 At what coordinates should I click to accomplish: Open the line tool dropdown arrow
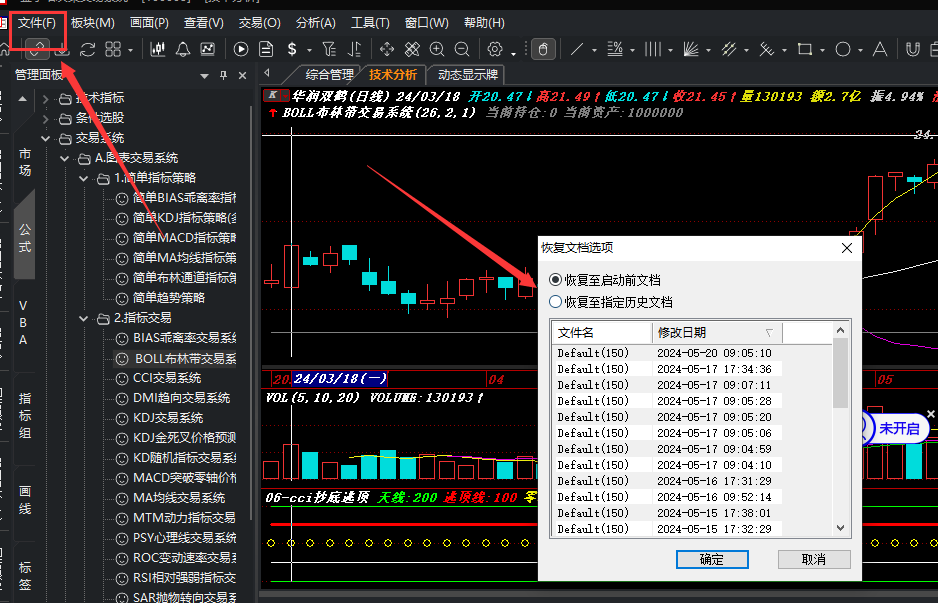click(594, 50)
